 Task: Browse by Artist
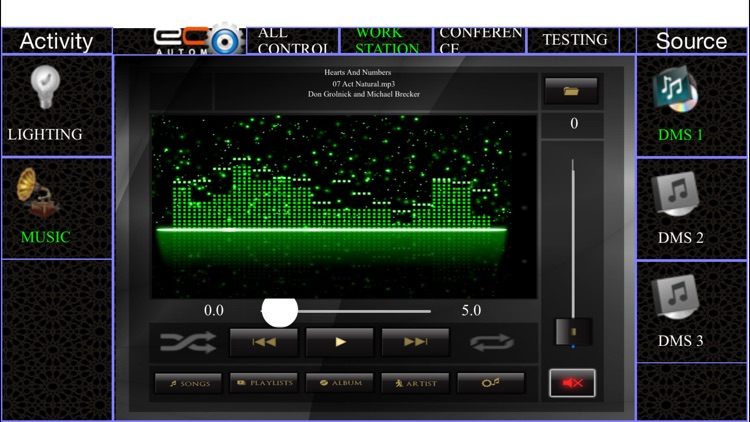[415, 383]
